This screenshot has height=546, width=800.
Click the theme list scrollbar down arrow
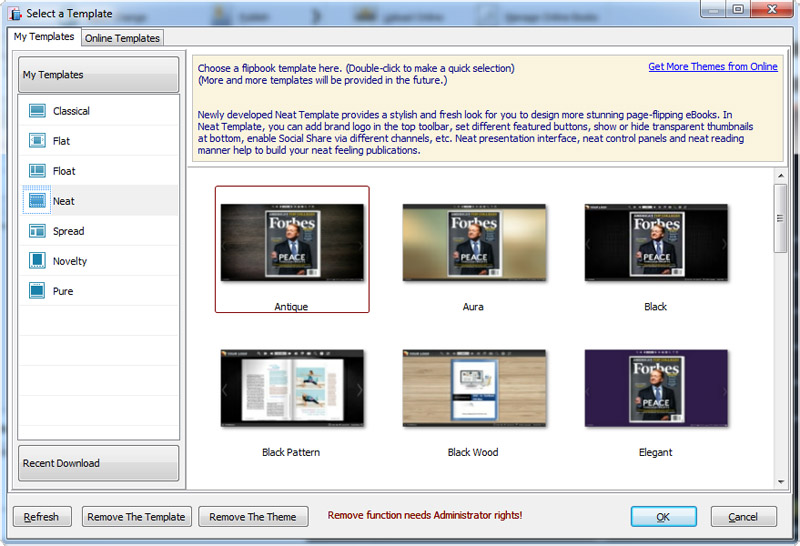[780, 482]
